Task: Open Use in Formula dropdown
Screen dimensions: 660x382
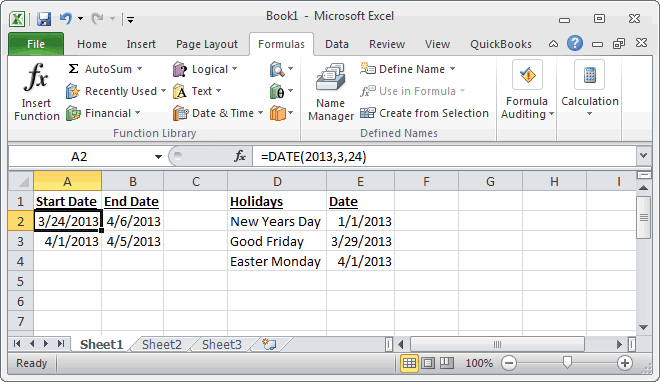Action: (x=412, y=91)
